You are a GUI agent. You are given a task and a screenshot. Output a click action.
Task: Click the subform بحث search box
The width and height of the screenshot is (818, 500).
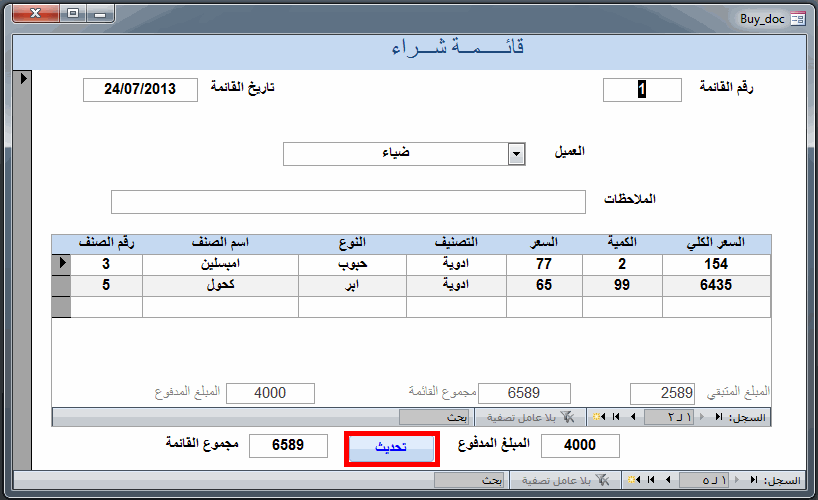435,417
